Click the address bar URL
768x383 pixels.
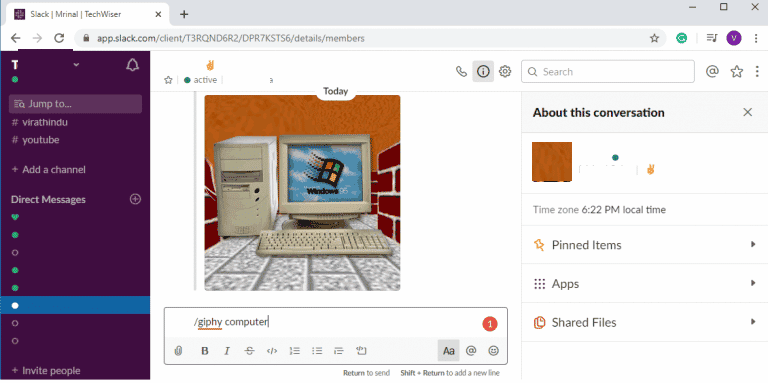click(x=230, y=38)
